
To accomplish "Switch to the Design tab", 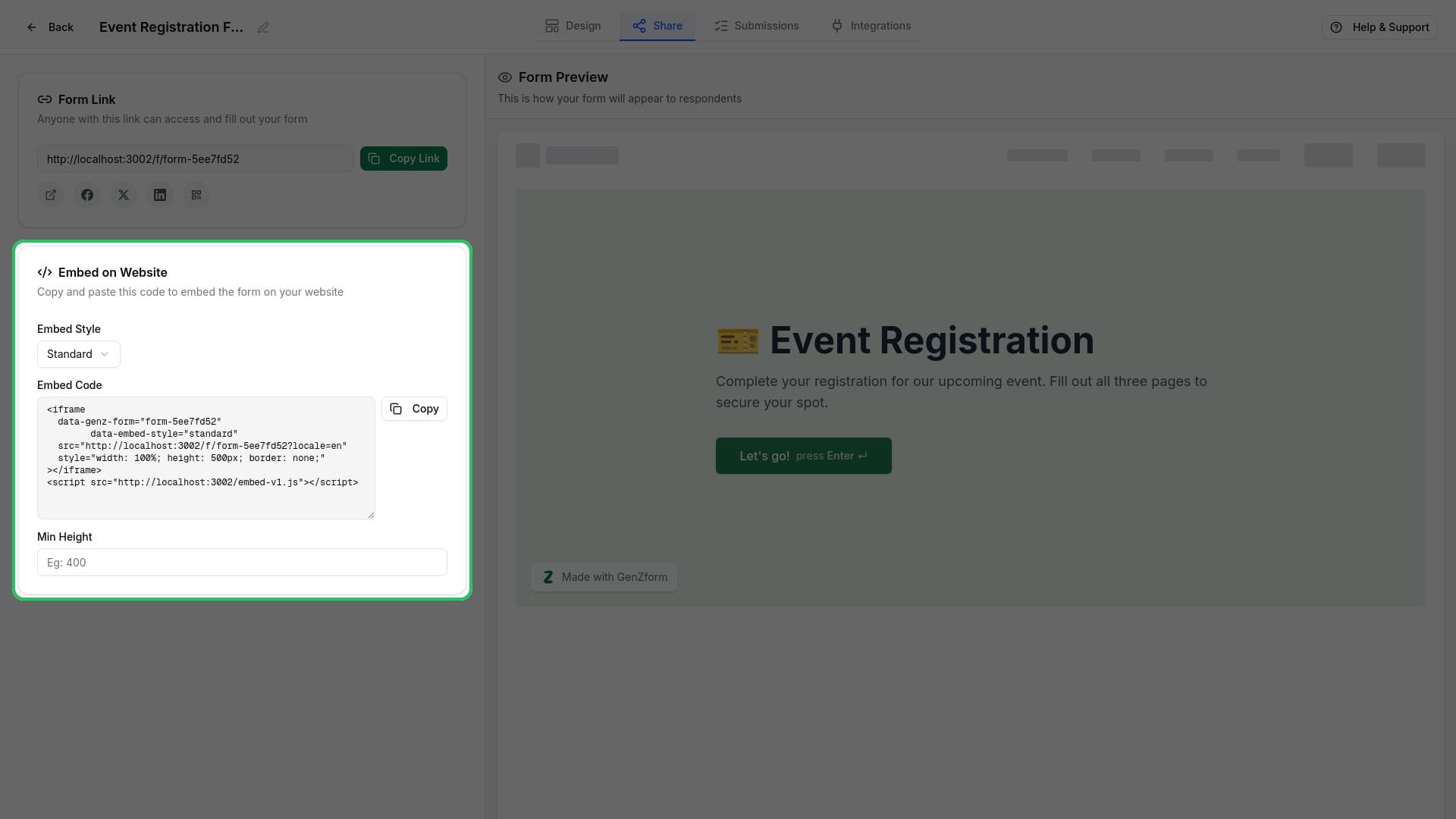I will click(x=573, y=25).
